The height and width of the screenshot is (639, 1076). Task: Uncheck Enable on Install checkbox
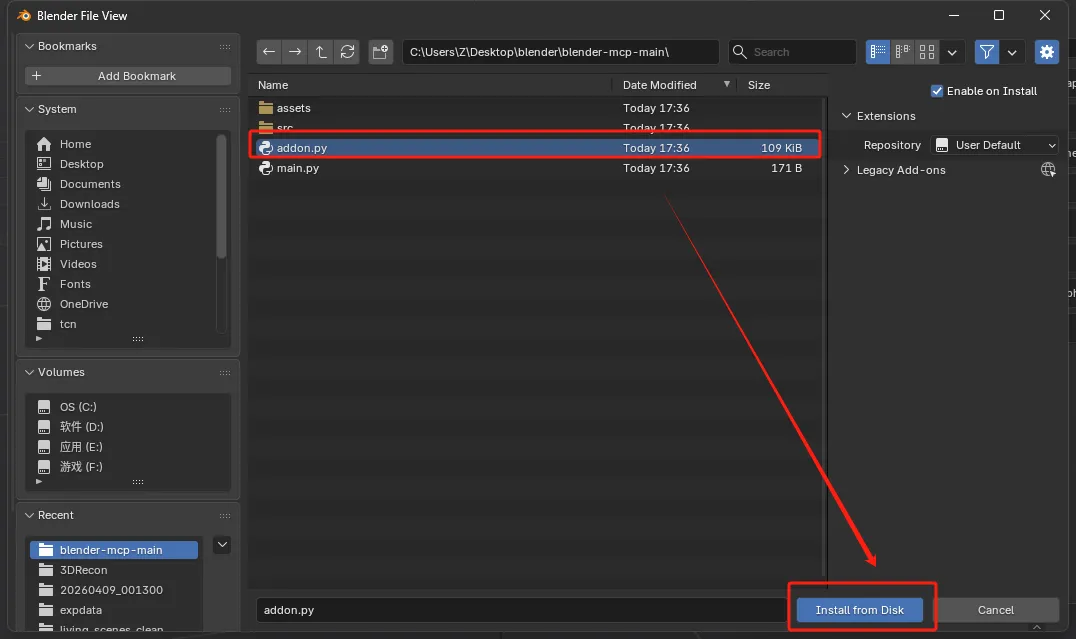click(x=937, y=91)
